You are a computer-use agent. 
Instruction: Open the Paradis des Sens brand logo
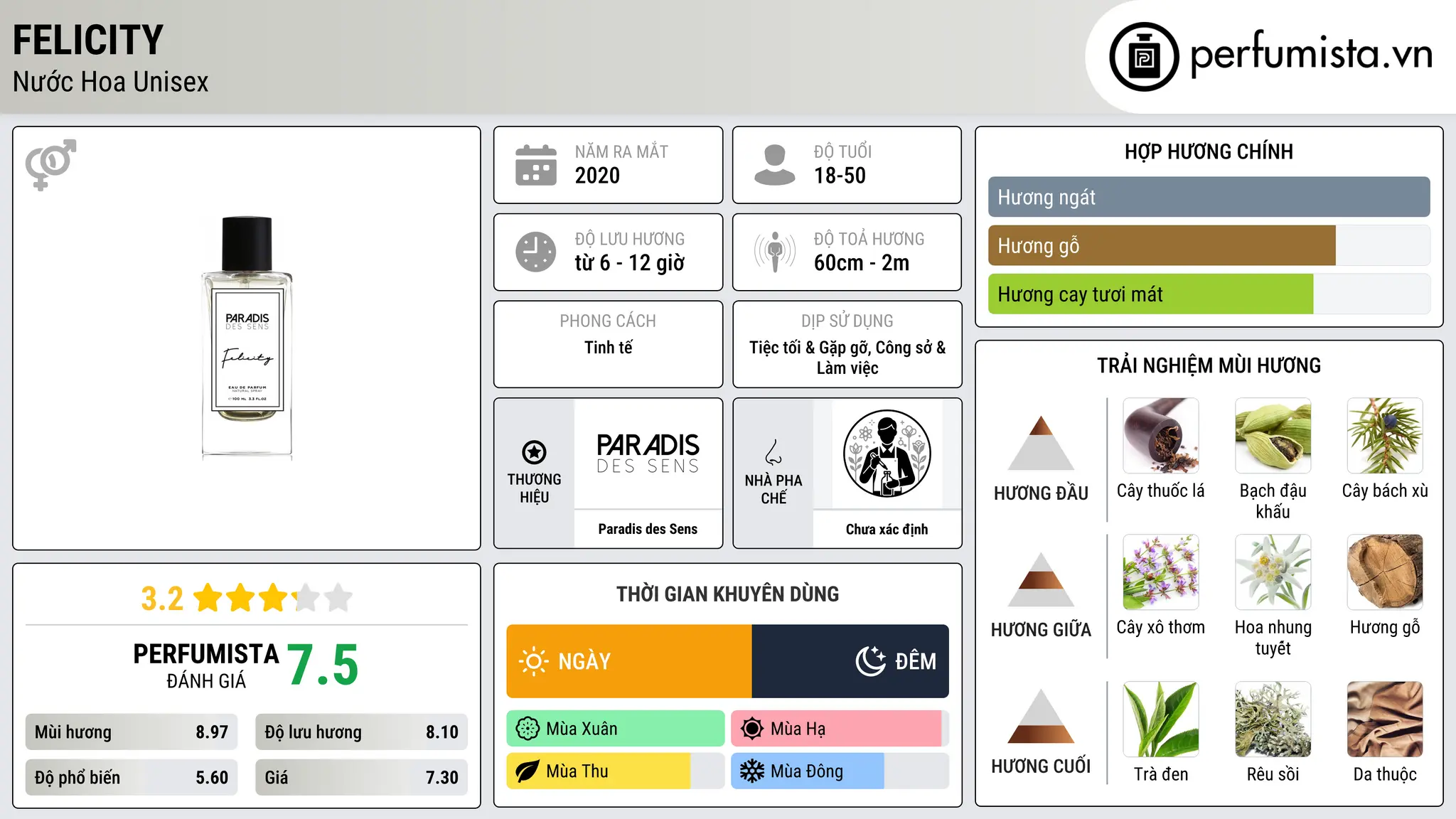648,454
